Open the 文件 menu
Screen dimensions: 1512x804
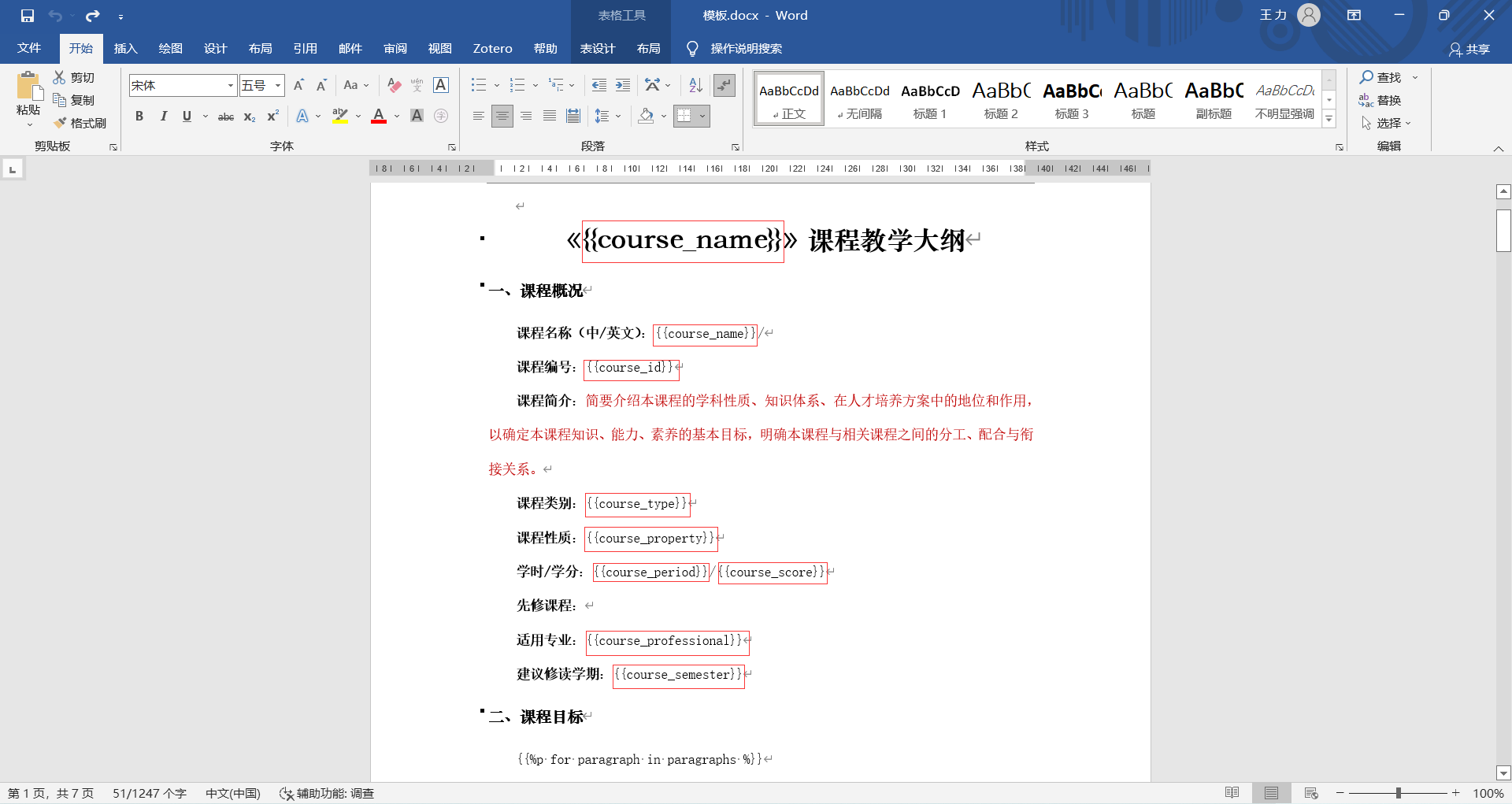pyautogui.click(x=29, y=48)
